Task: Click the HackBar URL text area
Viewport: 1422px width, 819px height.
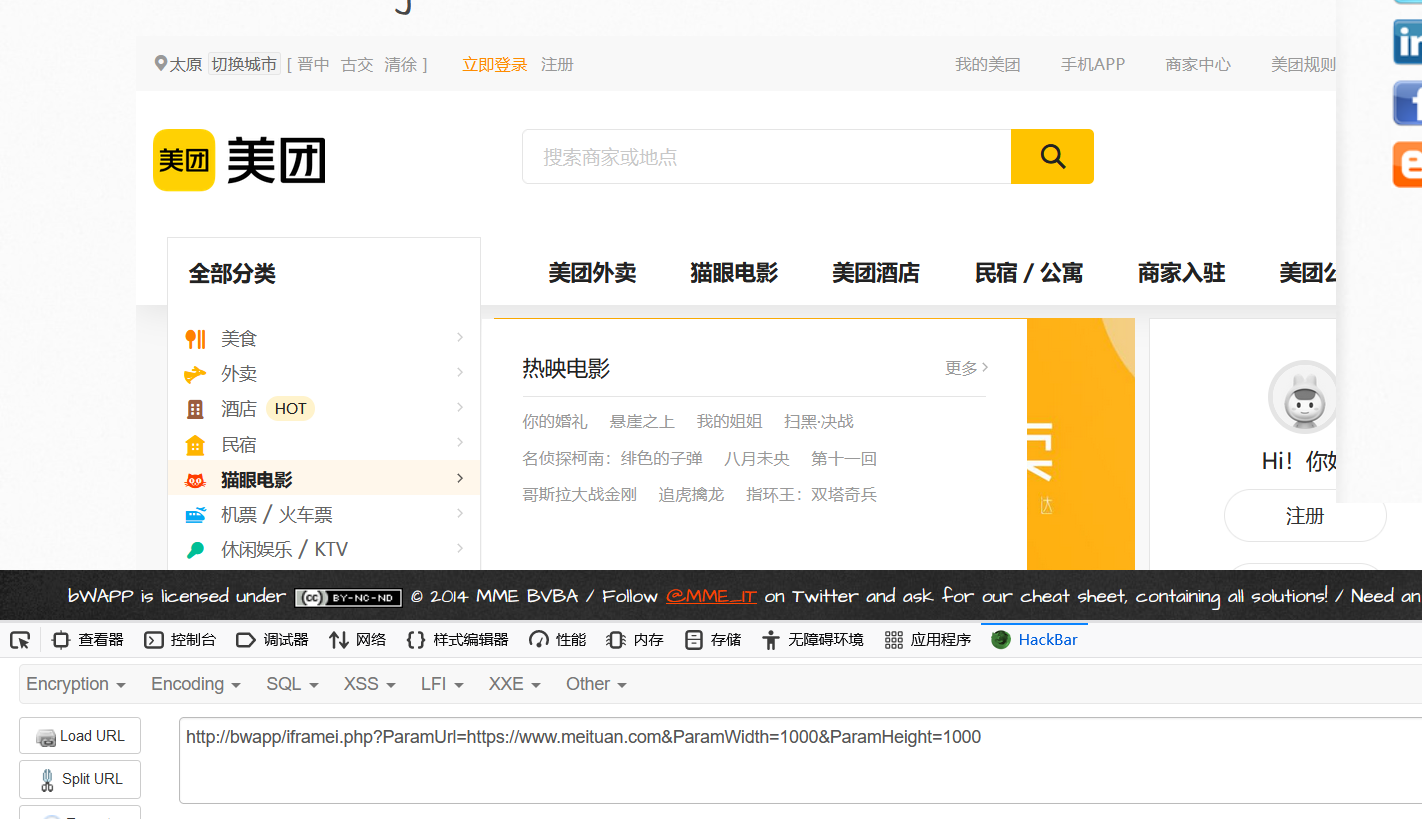Action: (x=800, y=760)
